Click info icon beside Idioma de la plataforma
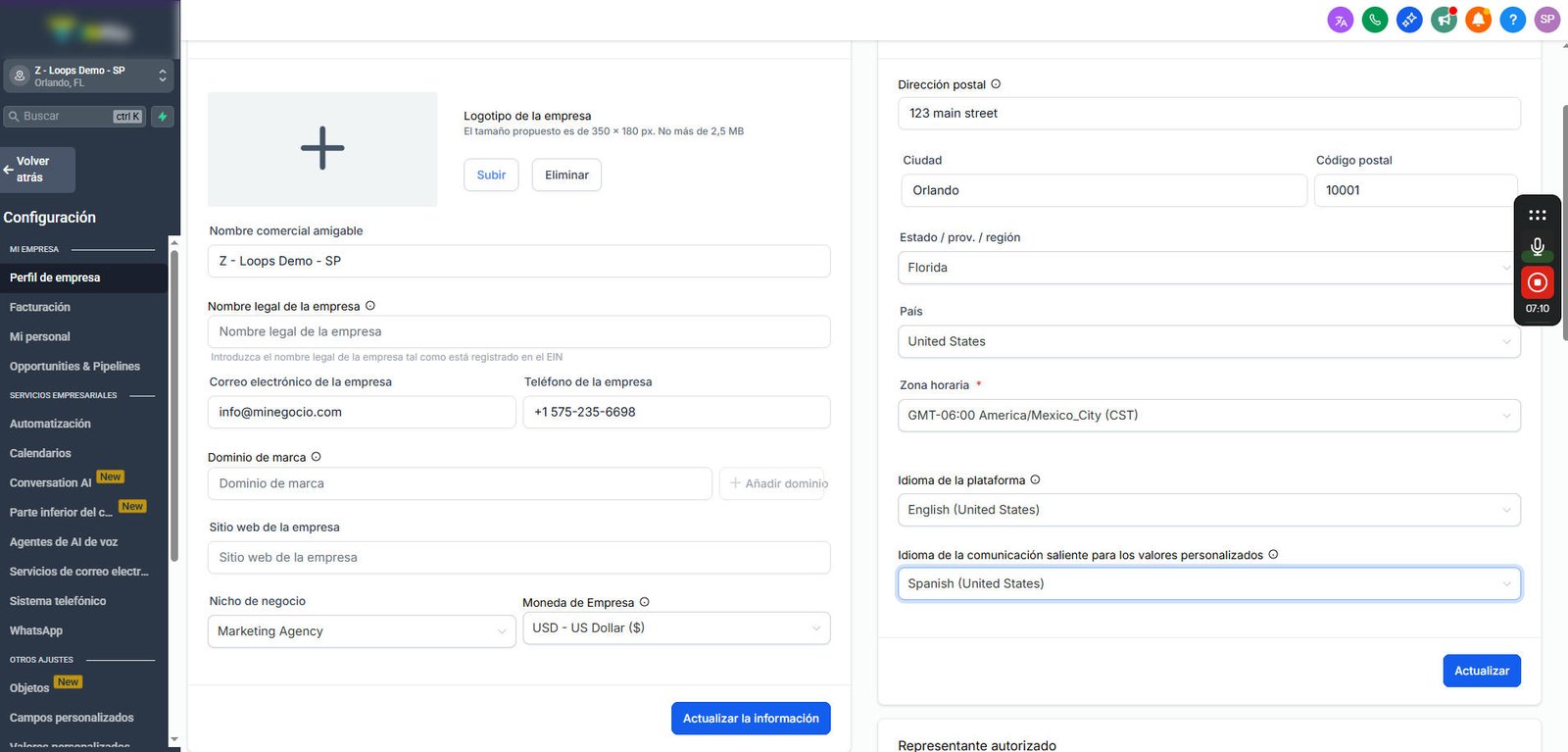The height and width of the screenshot is (752, 1568). tap(1035, 479)
